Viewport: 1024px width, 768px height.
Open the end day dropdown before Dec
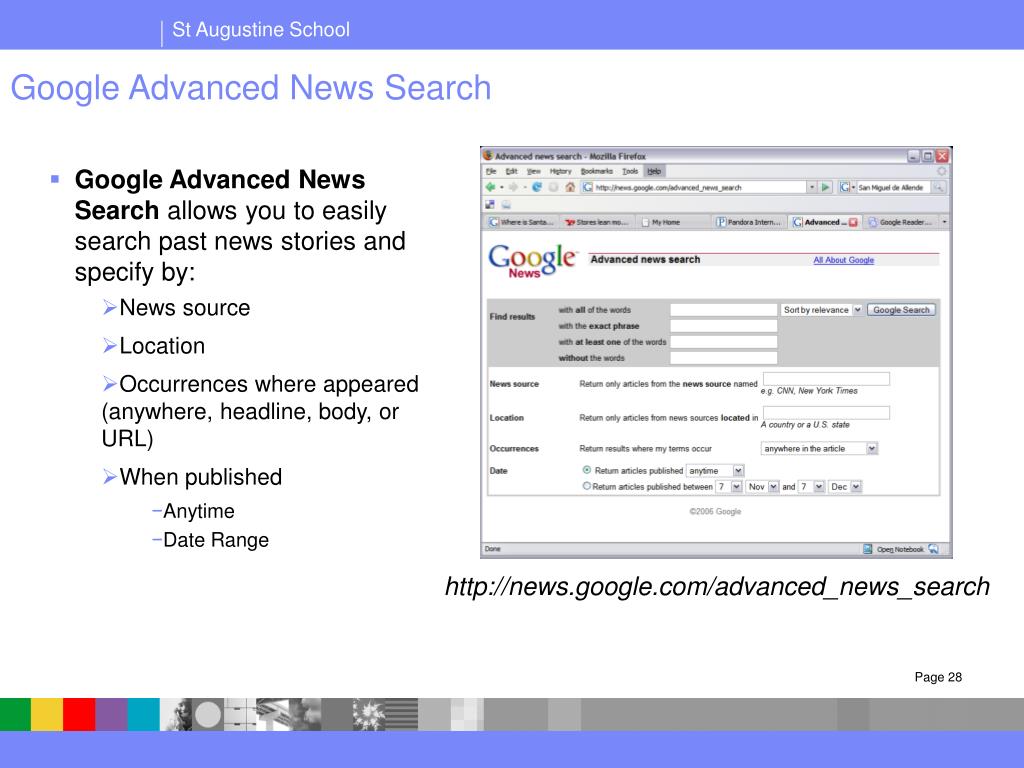coord(811,487)
